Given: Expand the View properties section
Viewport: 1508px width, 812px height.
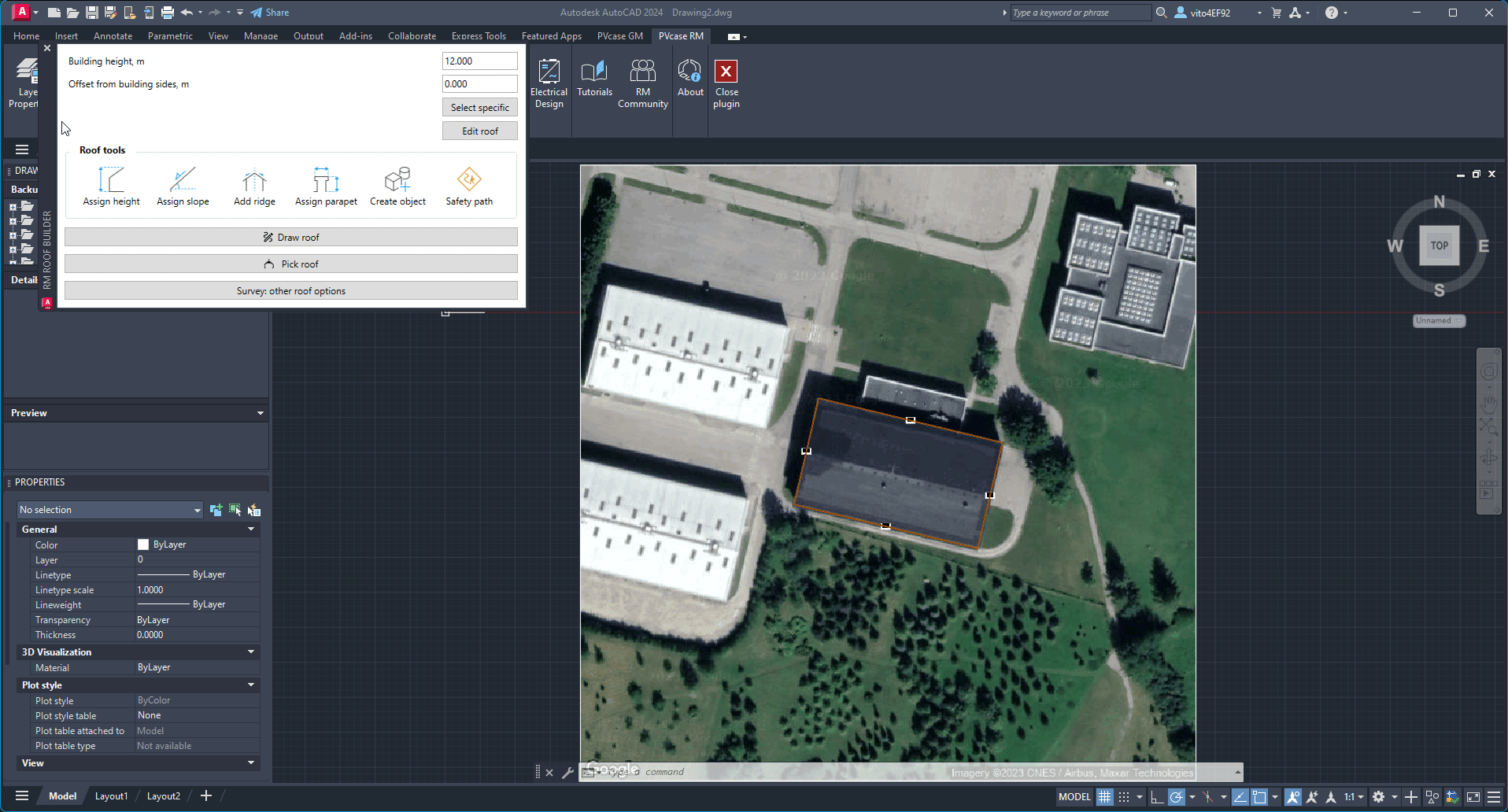Looking at the screenshot, I should tap(251, 763).
